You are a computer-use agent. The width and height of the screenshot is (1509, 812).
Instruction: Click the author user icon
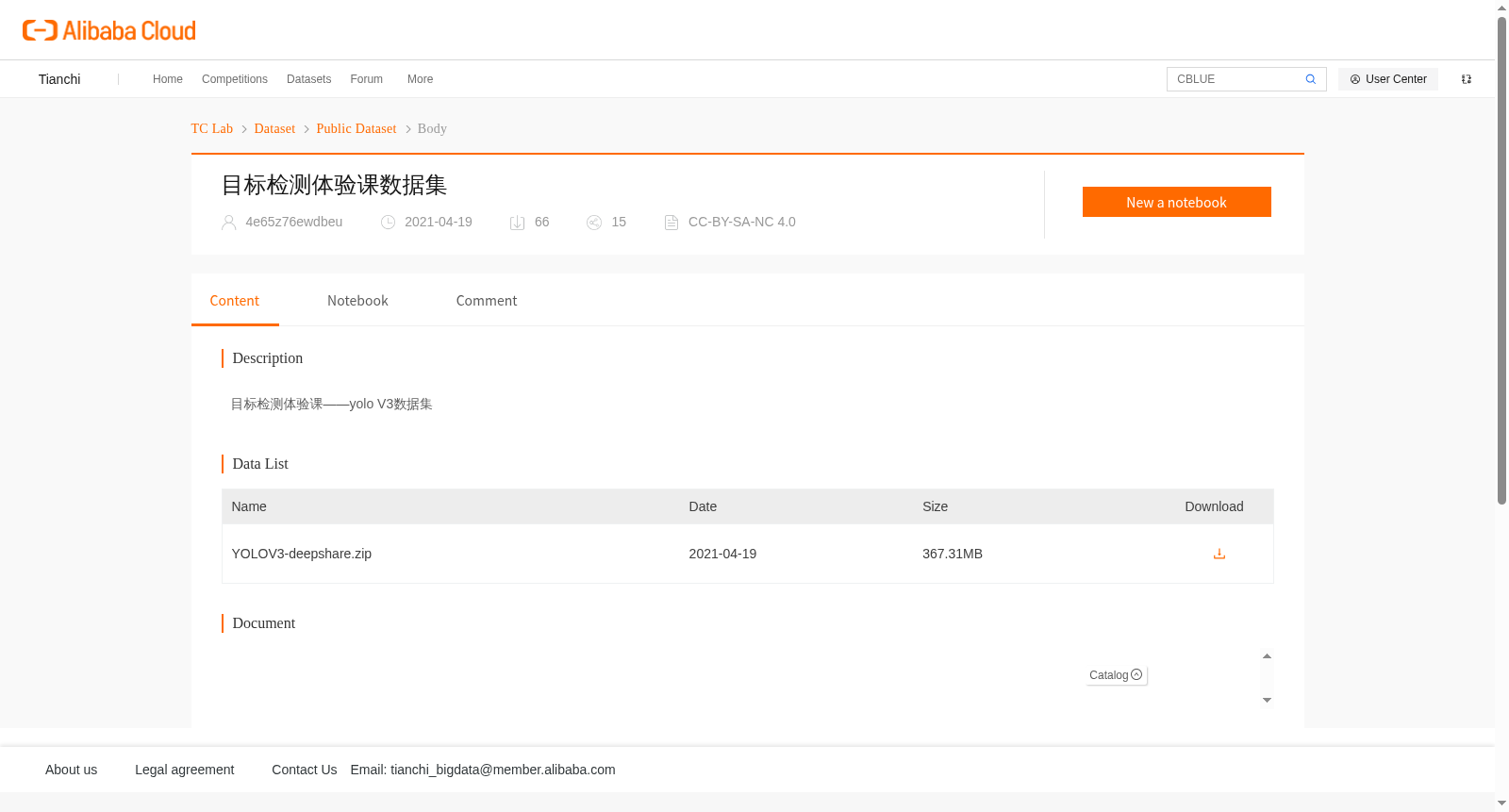(228, 223)
